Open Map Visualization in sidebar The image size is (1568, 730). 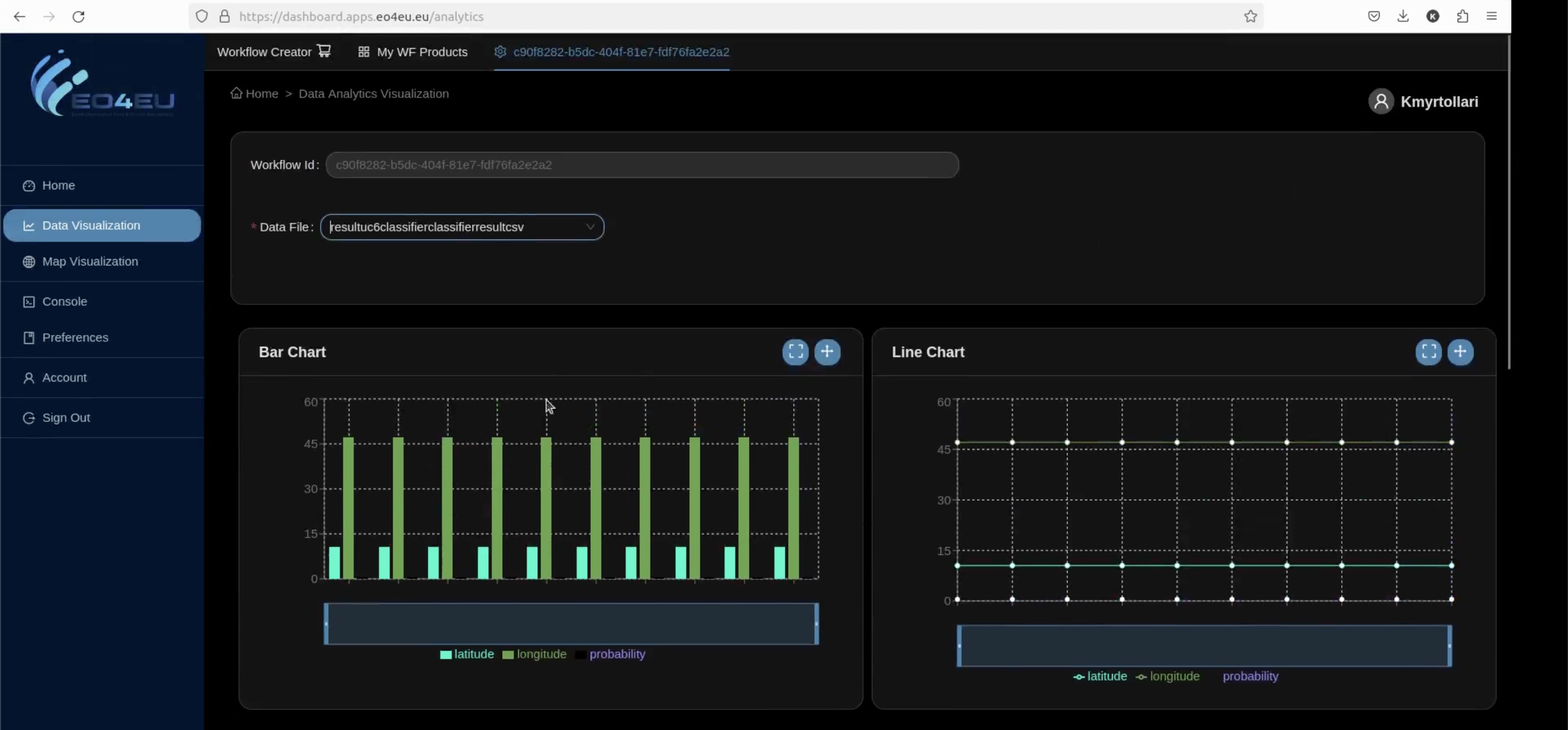coord(90,262)
